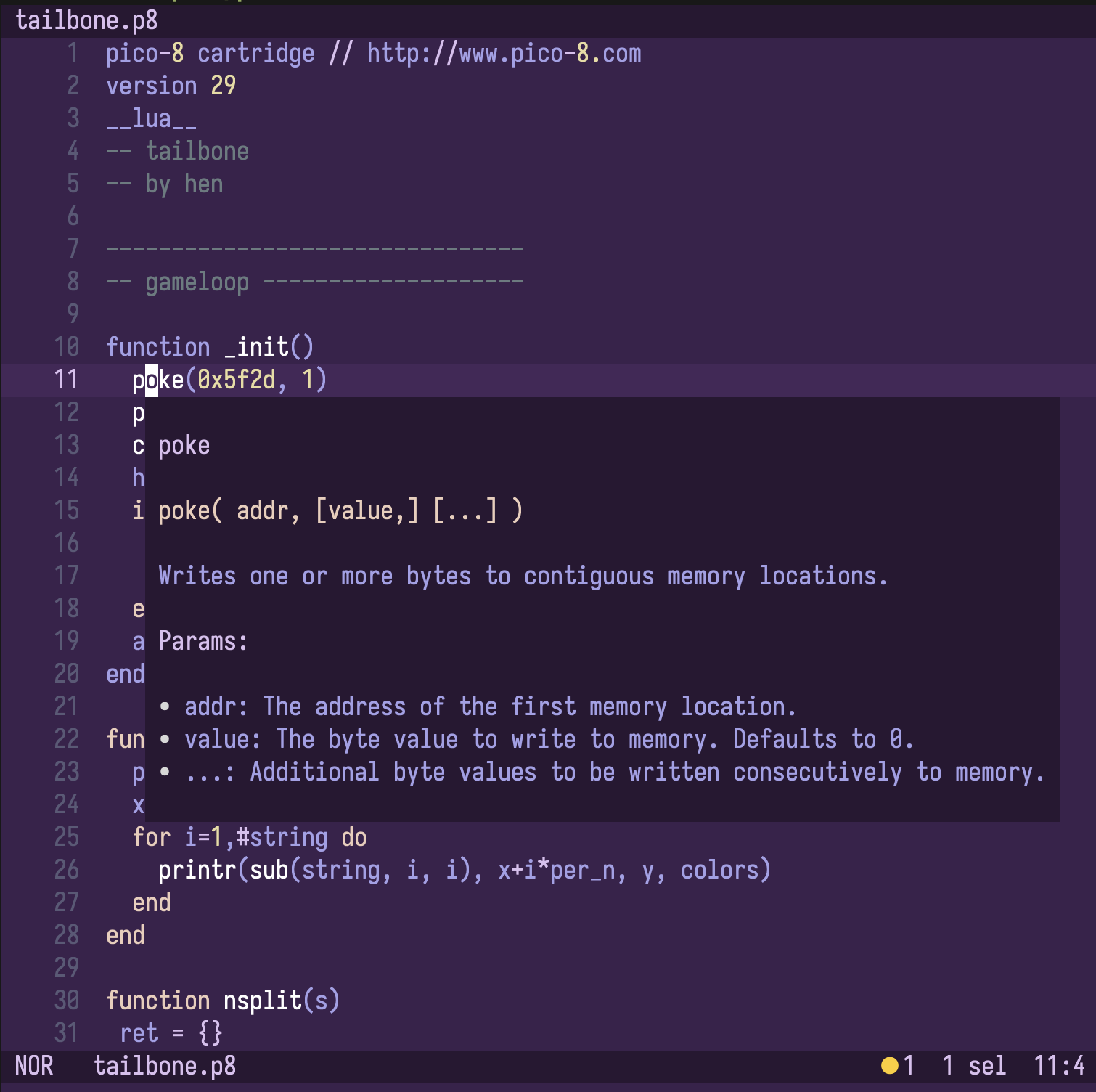Click function _init() on line 10
The width and height of the screenshot is (1096, 1092).
pos(209,346)
